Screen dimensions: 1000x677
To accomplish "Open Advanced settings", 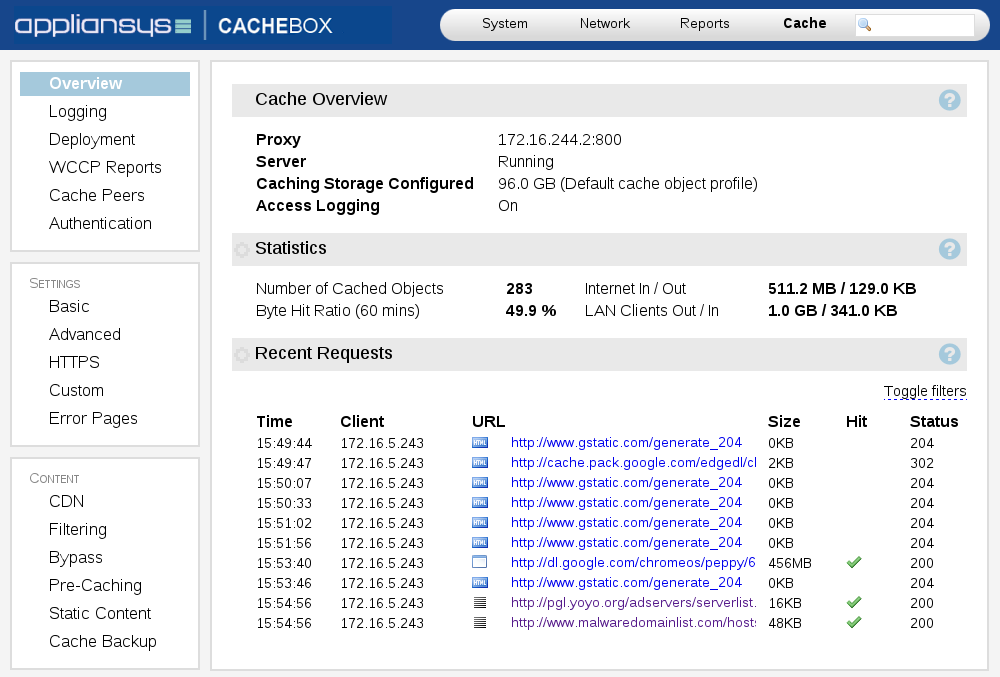I will point(85,335).
